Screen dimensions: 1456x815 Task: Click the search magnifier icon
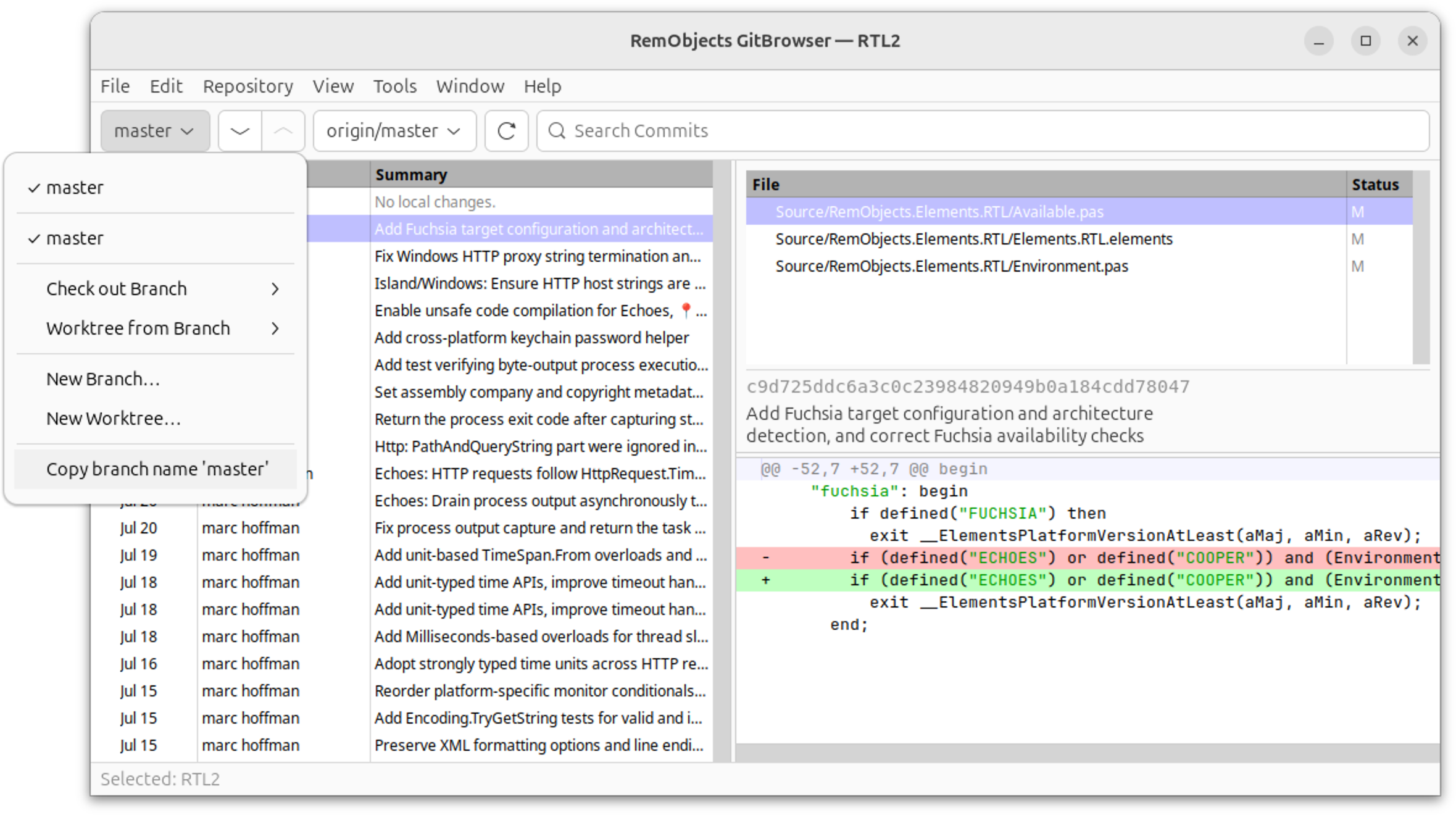pos(557,131)
